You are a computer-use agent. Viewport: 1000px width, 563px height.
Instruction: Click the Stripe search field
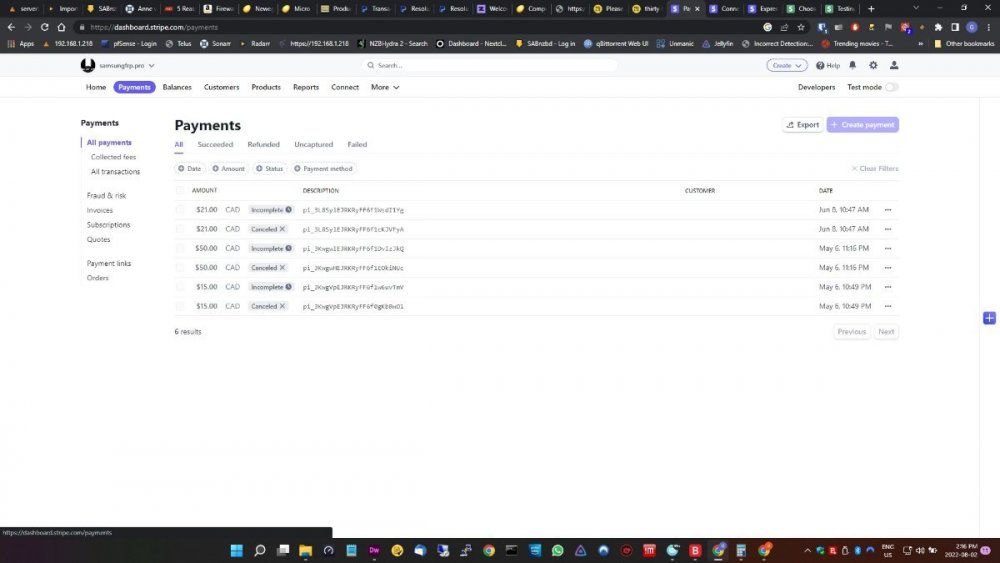pos(490,65)
